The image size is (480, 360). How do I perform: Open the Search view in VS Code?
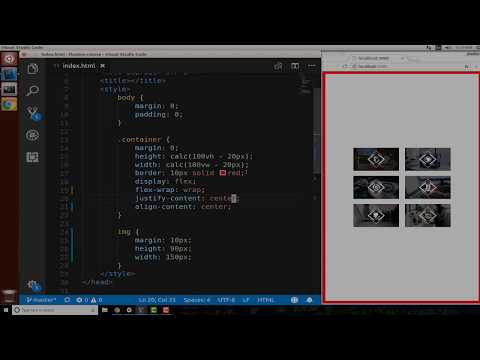click(33, 91)
